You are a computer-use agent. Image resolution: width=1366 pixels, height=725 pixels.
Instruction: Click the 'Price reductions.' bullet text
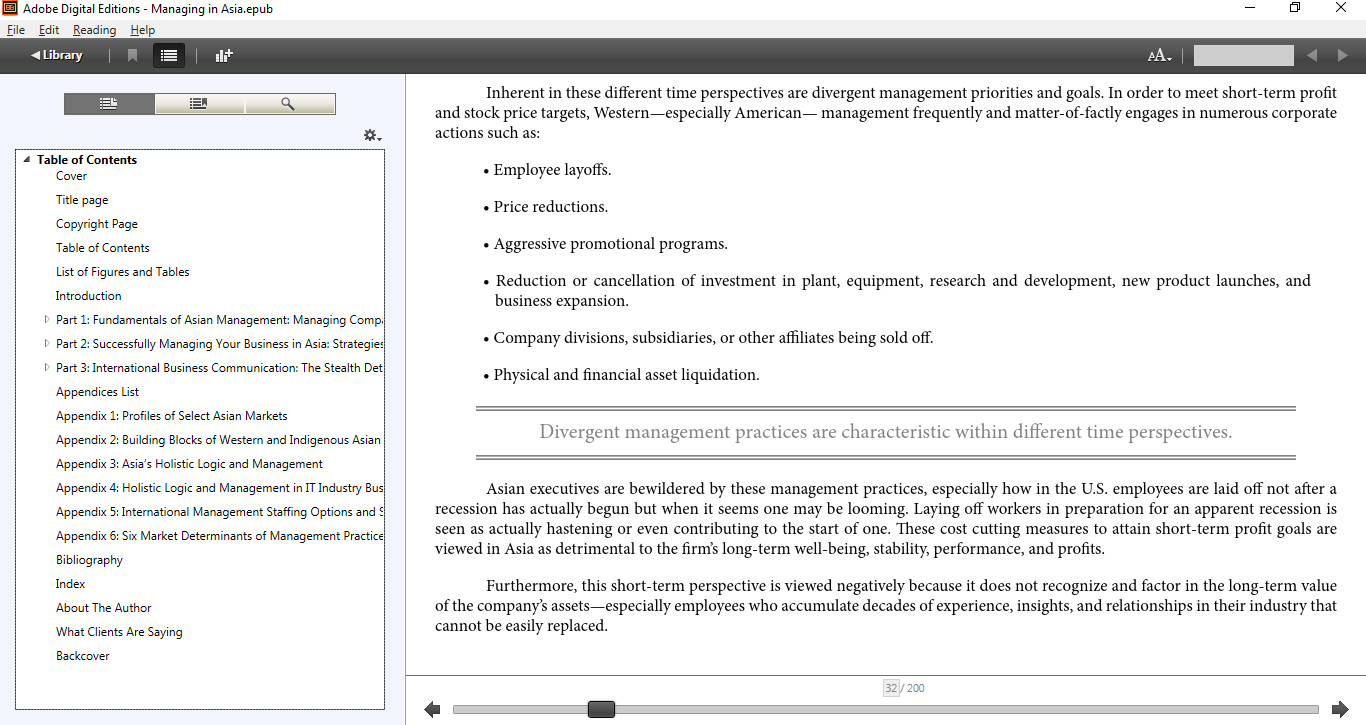click(551, 207)
